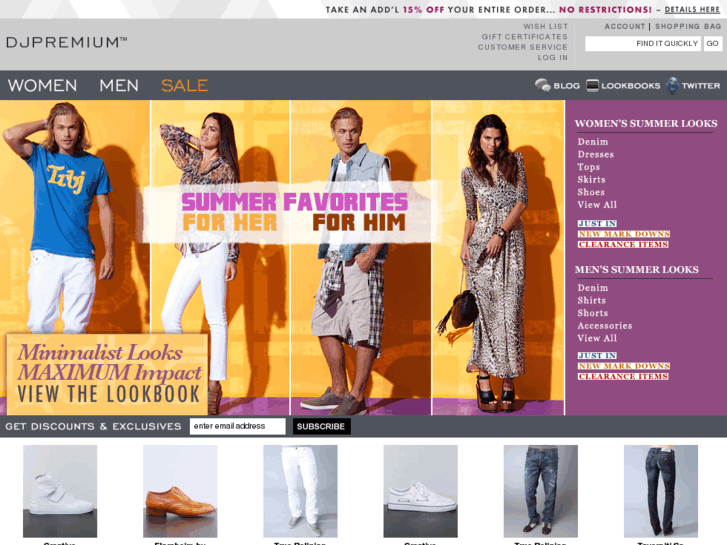Click the Blog speech bubble icon
Screen dimensions: 727x545
(542, 85)
